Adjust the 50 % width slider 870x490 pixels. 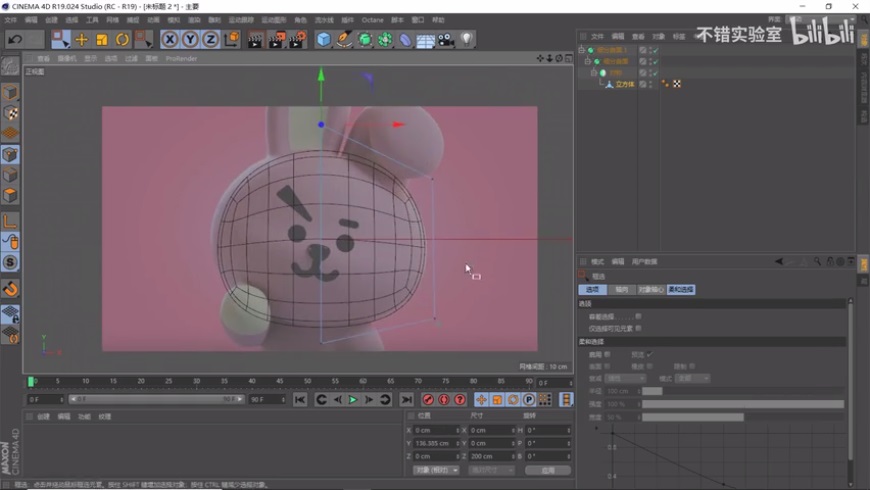[743, 417]
